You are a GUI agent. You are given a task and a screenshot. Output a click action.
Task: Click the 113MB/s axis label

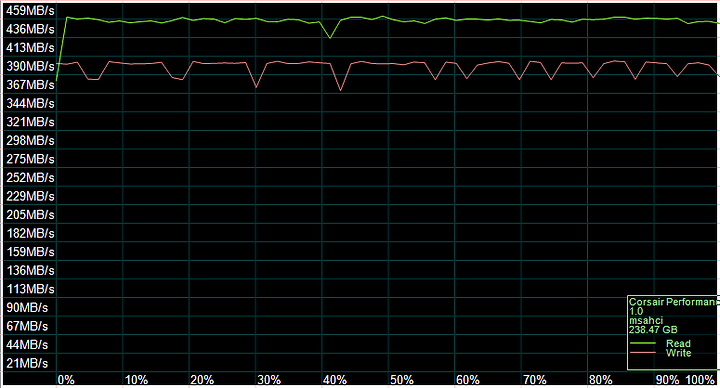coord(30,289)
